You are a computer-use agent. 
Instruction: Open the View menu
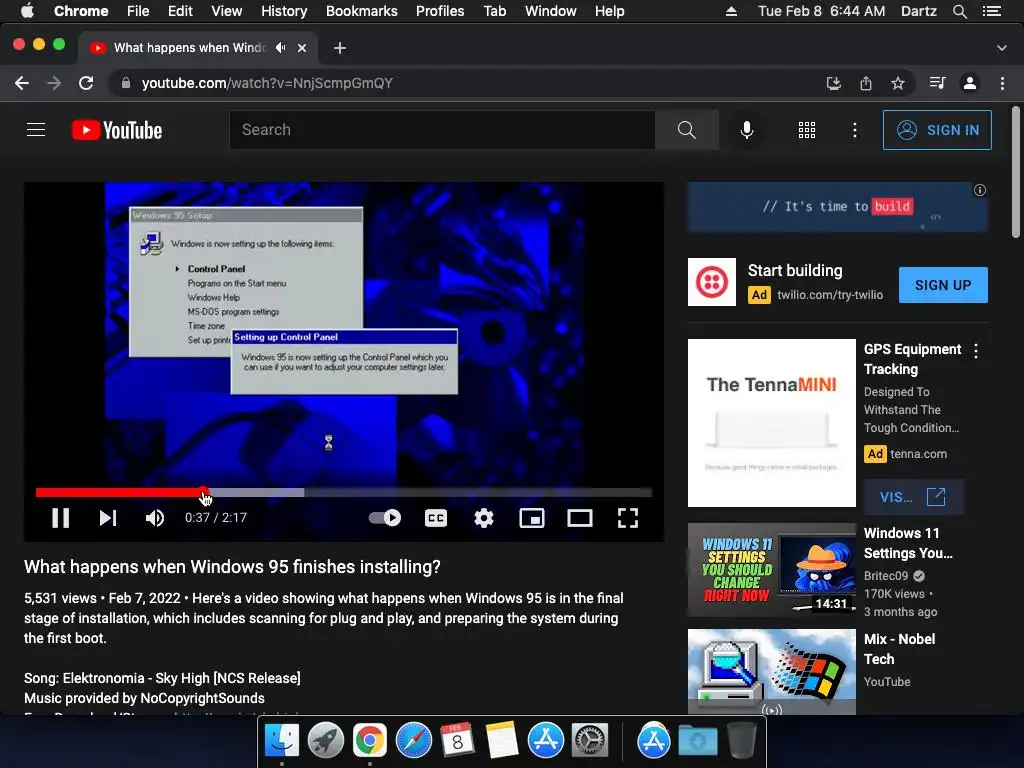point(227,11)
